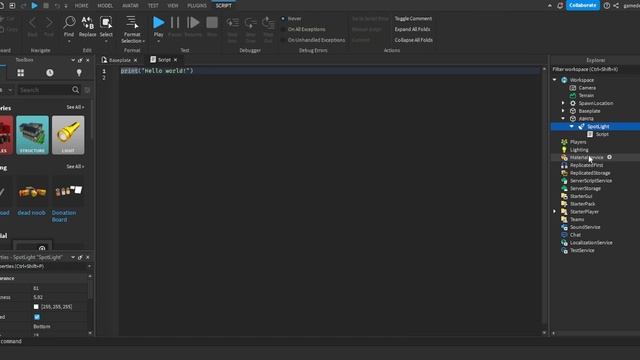Click the share icon in title bar
This screenshot has height=360, width=640.
(x=616, y=5)
